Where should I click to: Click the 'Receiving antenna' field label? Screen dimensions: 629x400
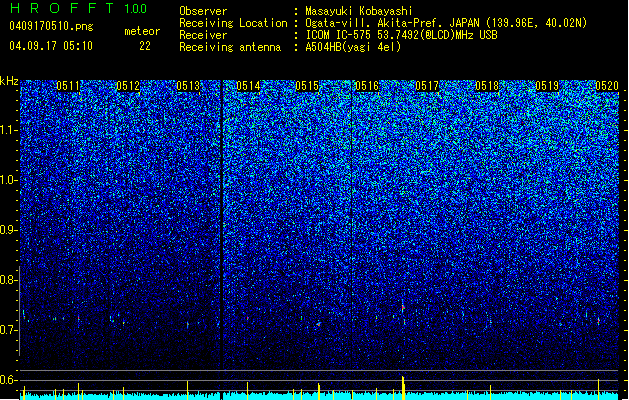[230, 47]
